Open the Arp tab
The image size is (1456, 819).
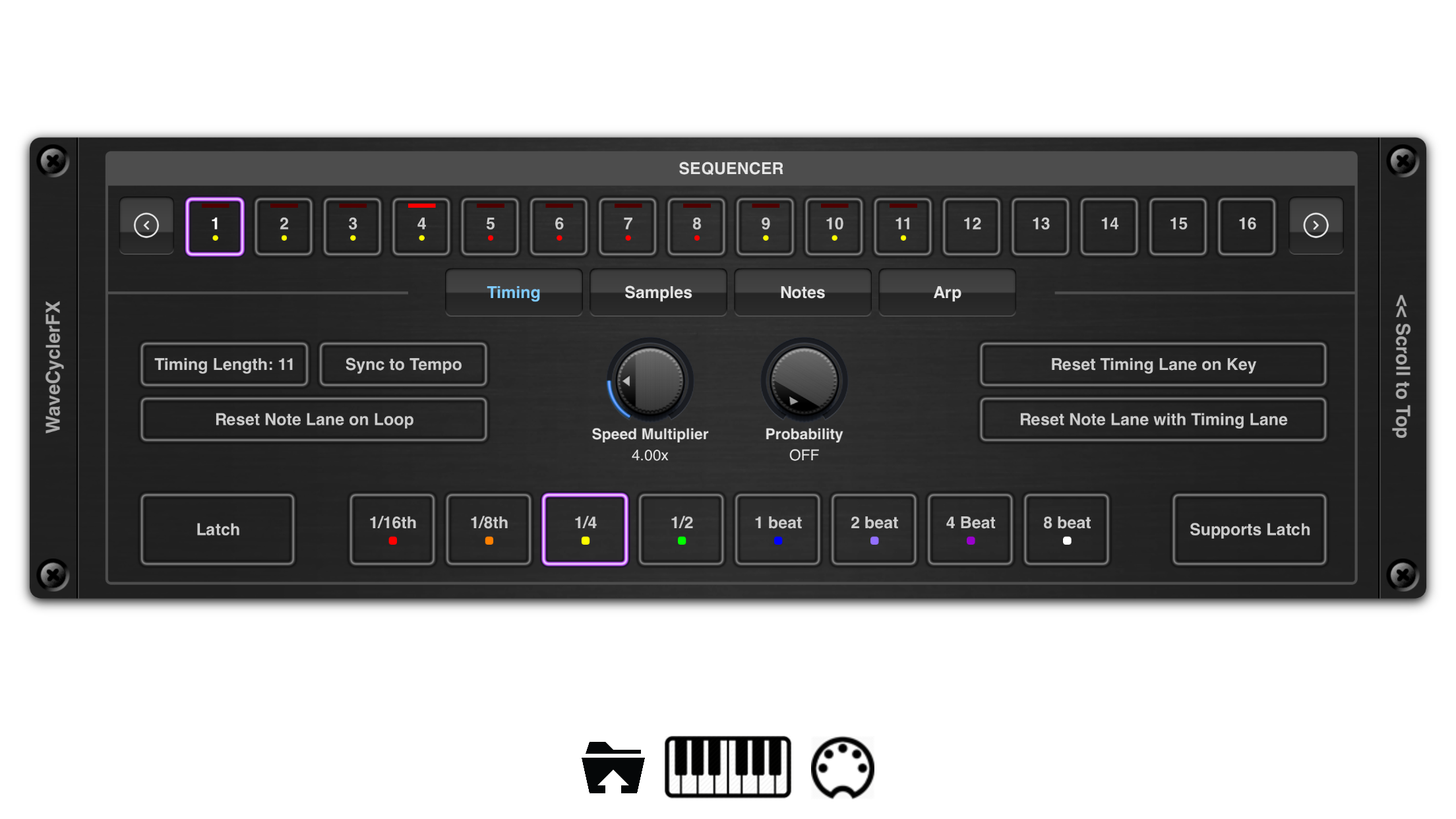(947, 293)
